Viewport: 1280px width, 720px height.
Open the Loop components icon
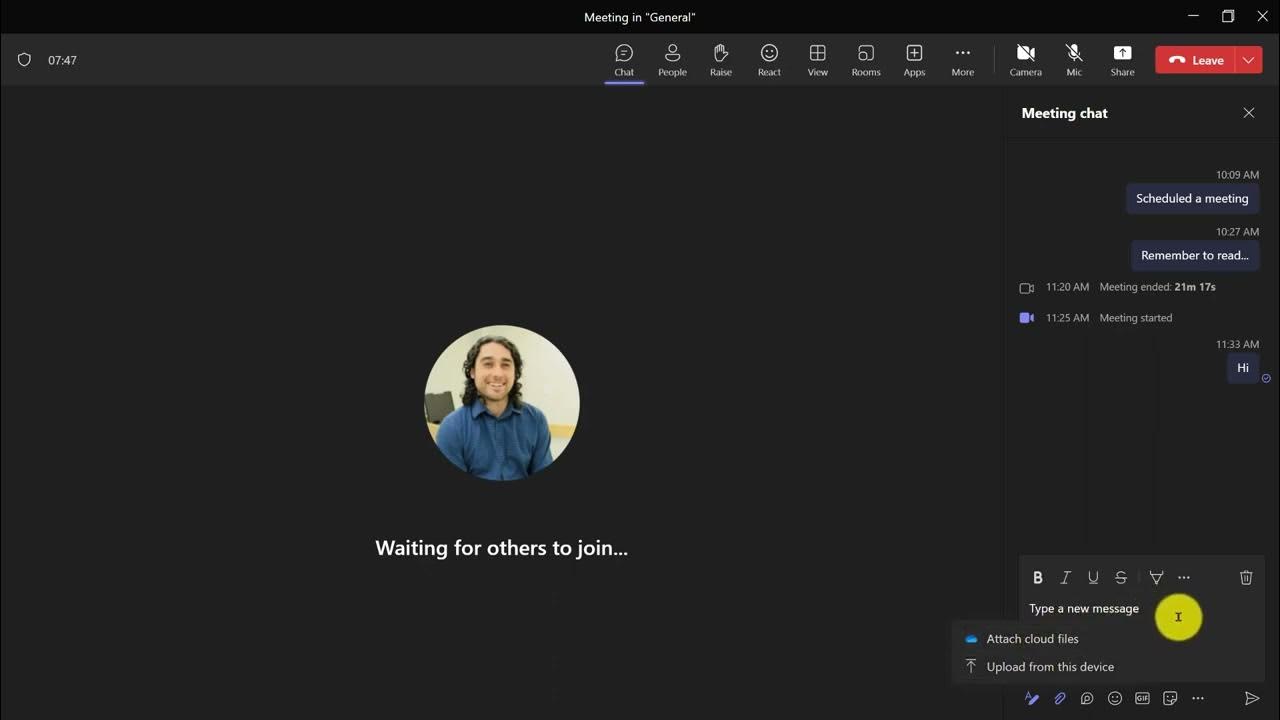click(x=1087, y=698)
